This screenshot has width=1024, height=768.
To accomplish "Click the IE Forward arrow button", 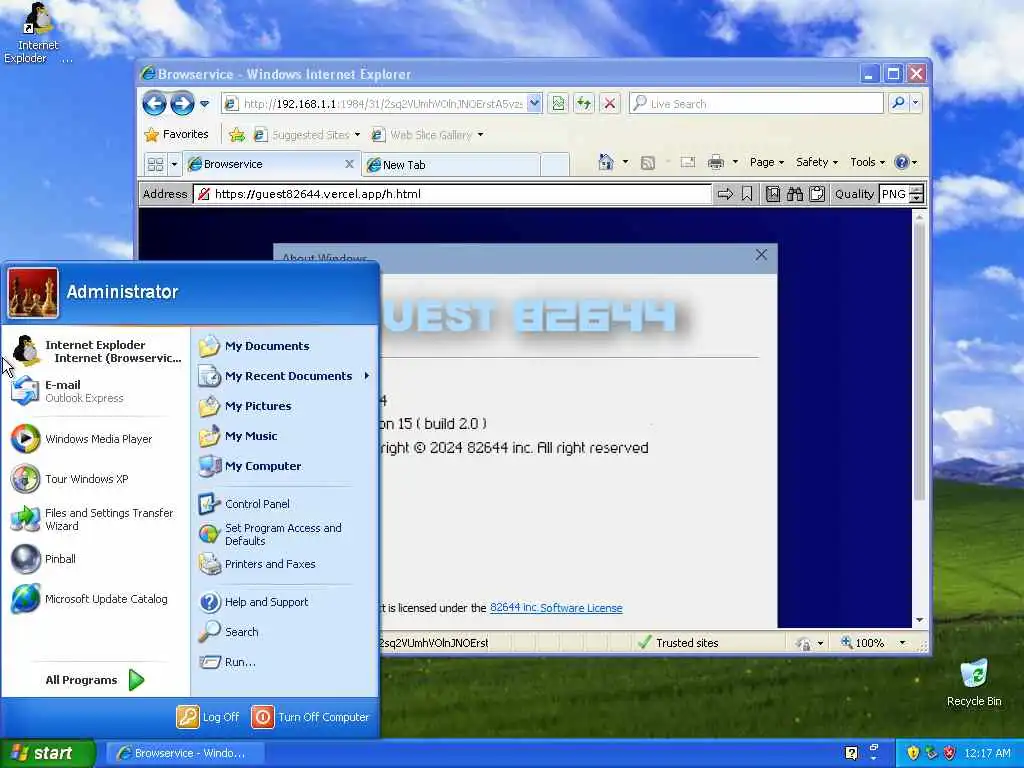I will tap(182, 103).
